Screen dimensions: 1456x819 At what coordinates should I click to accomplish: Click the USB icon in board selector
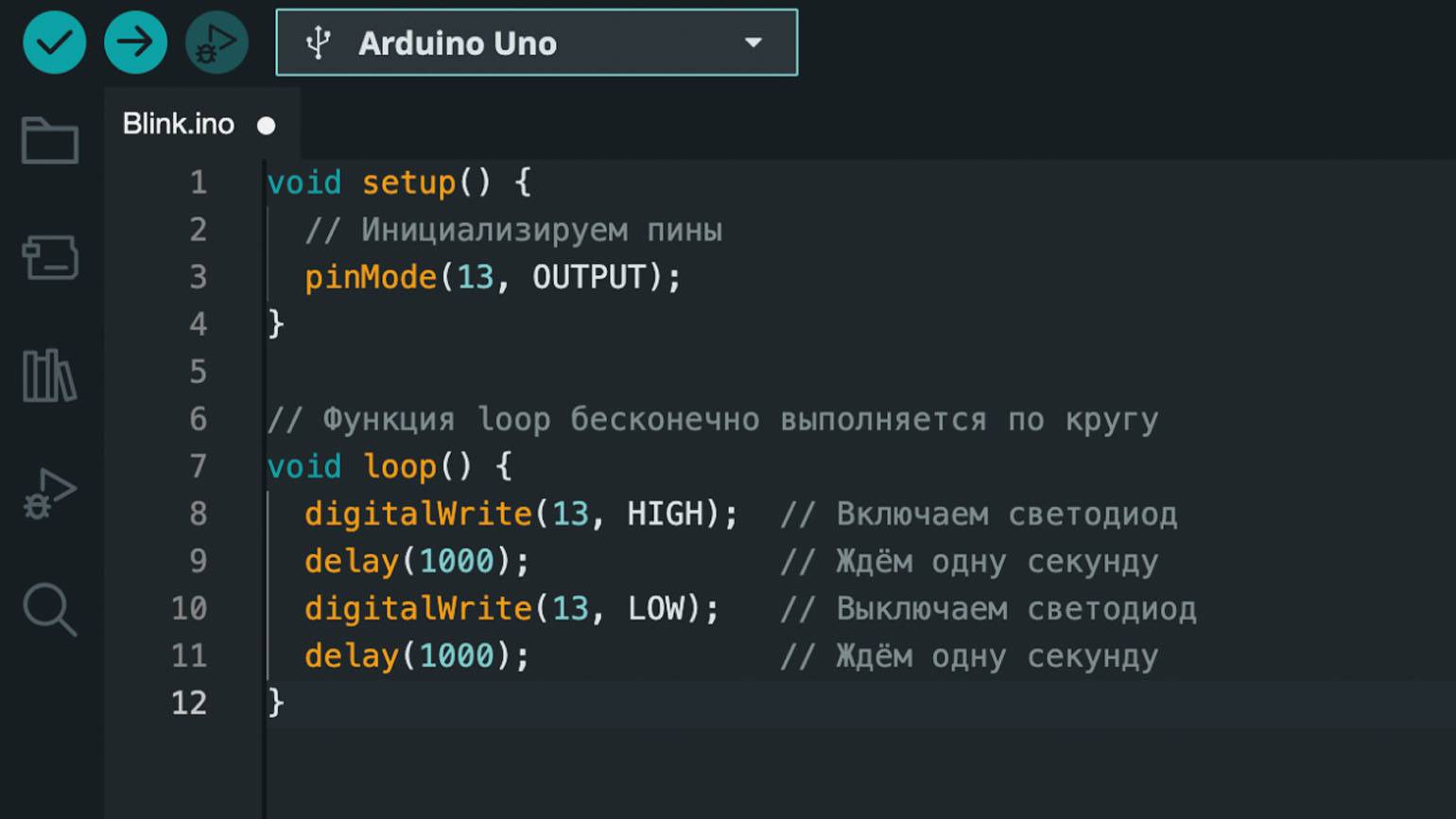tap(319, 43)
